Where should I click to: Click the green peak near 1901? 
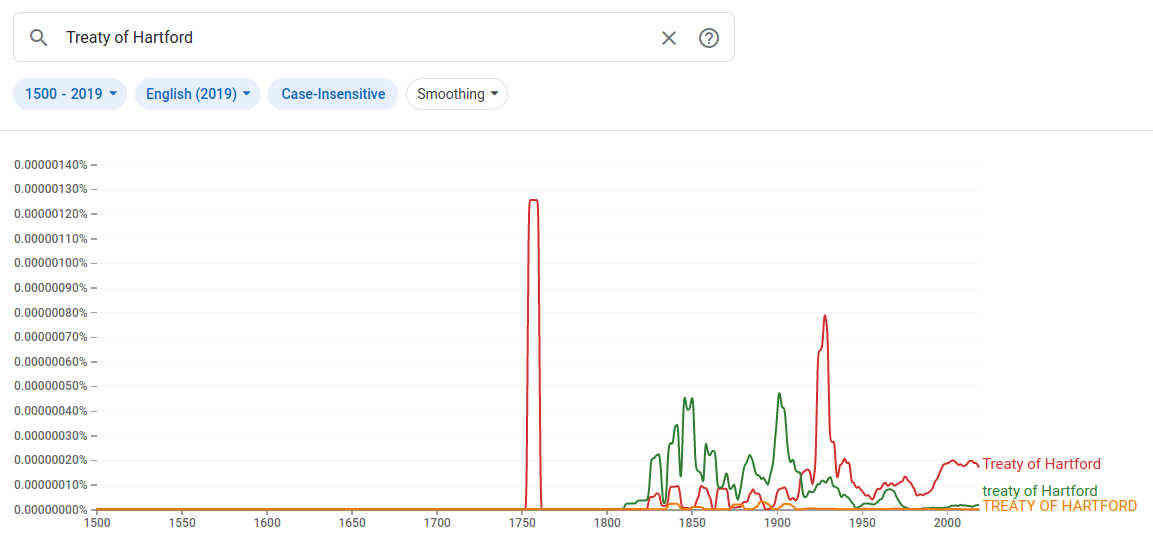point(779,394)
